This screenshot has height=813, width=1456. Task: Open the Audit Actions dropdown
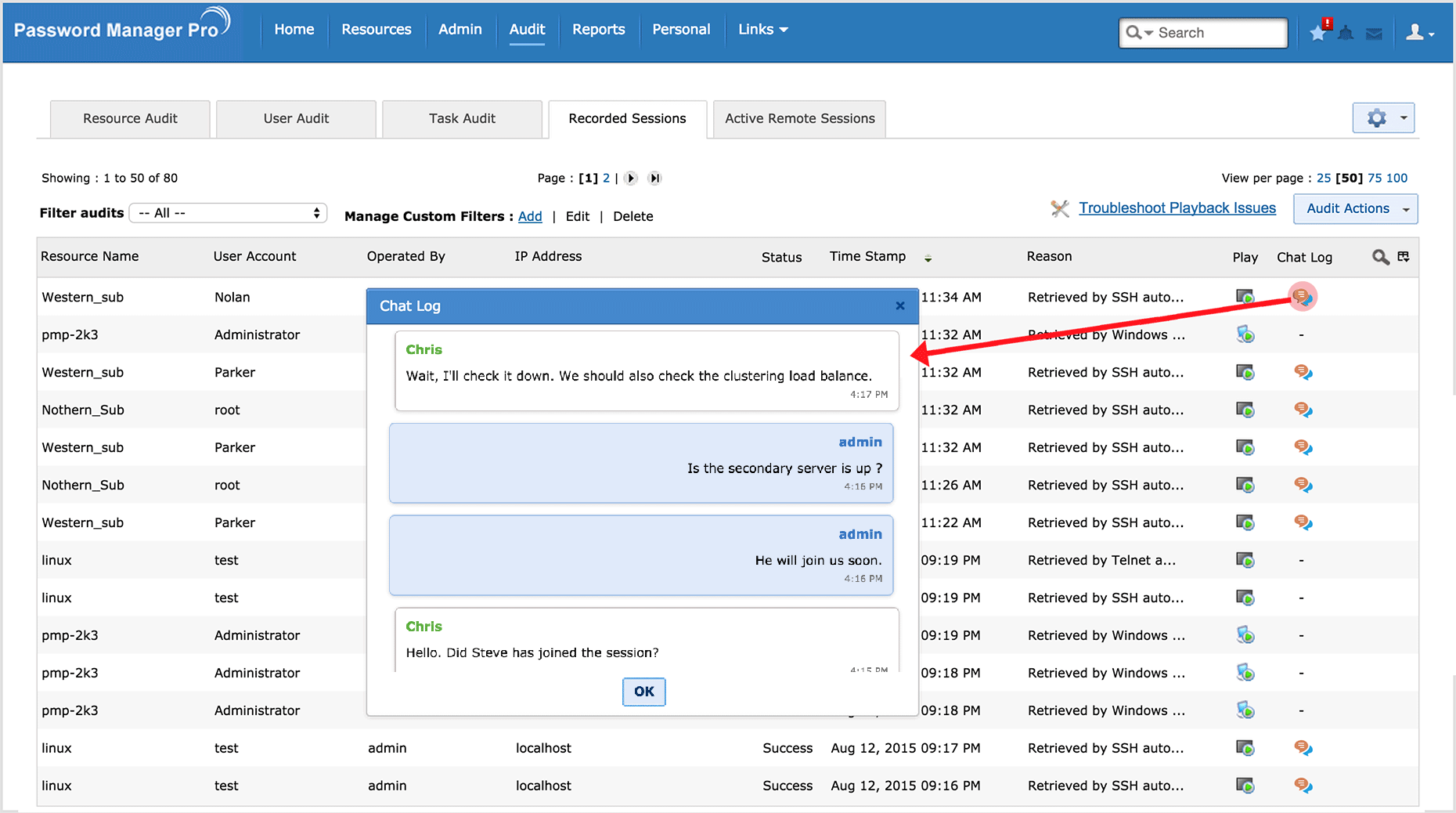1355,209
